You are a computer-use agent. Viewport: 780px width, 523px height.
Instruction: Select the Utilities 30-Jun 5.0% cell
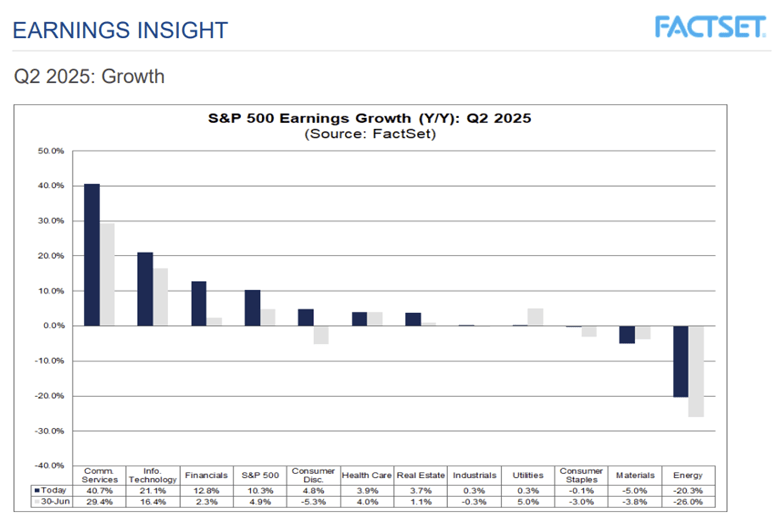click(528, 502)
